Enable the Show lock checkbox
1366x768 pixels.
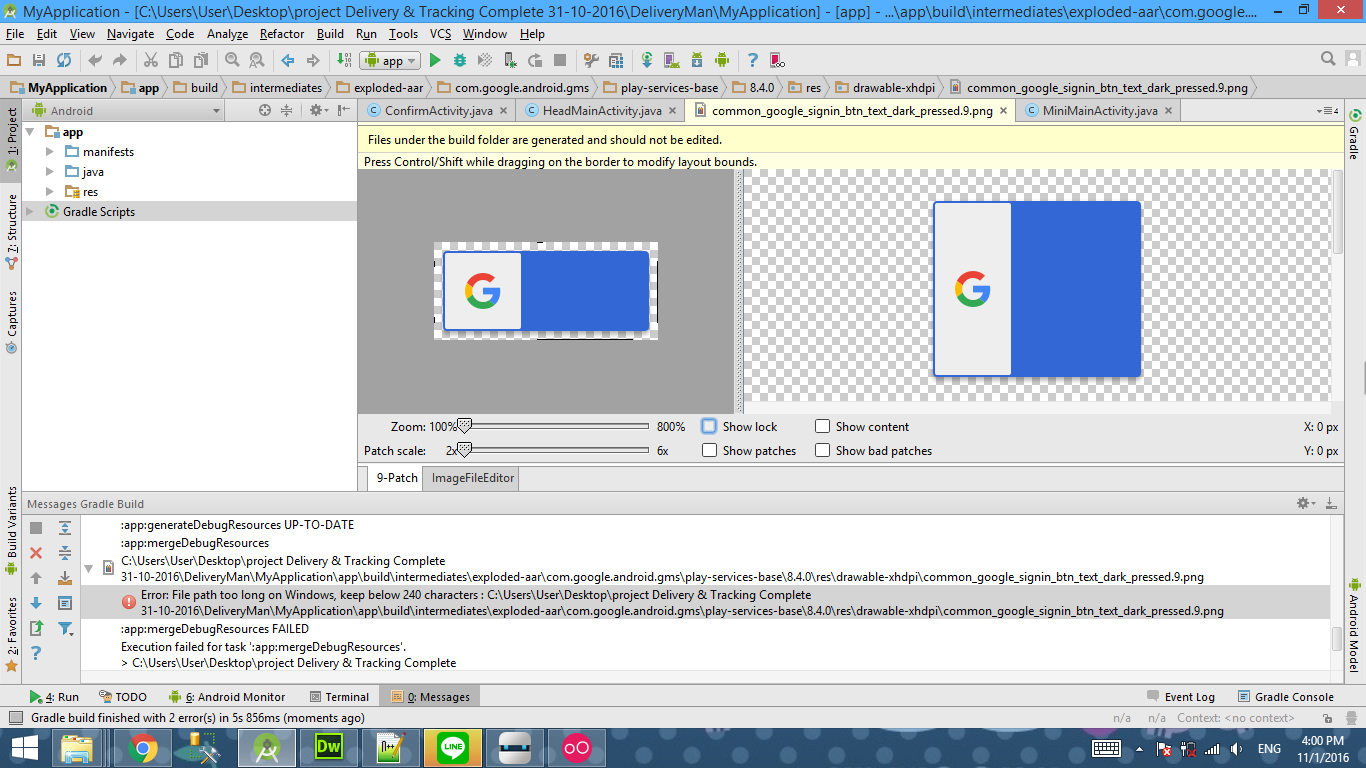(709, 426)
